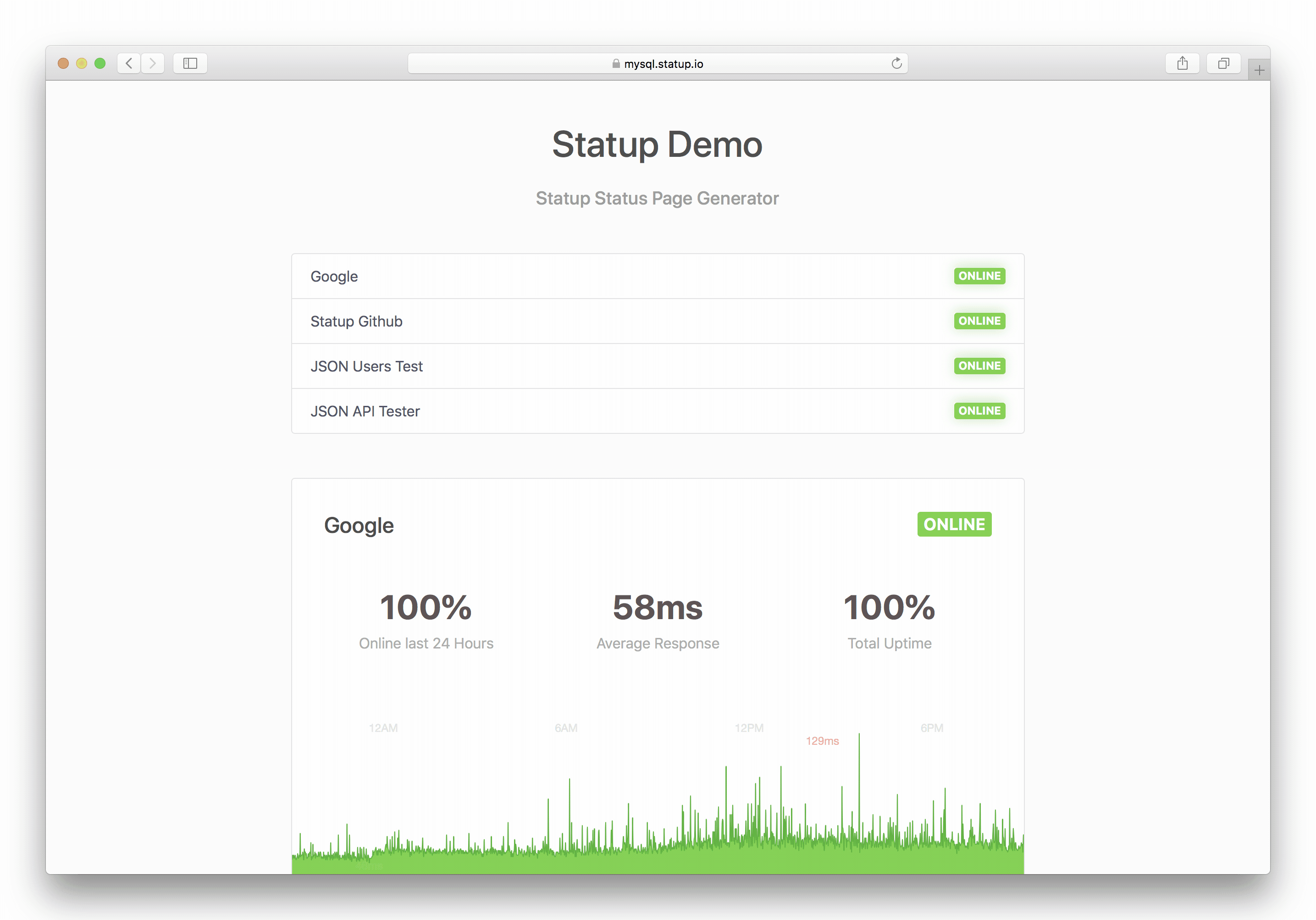
Task: Click ONLINE badge beside Statup Github
Action: click(979, 321)
